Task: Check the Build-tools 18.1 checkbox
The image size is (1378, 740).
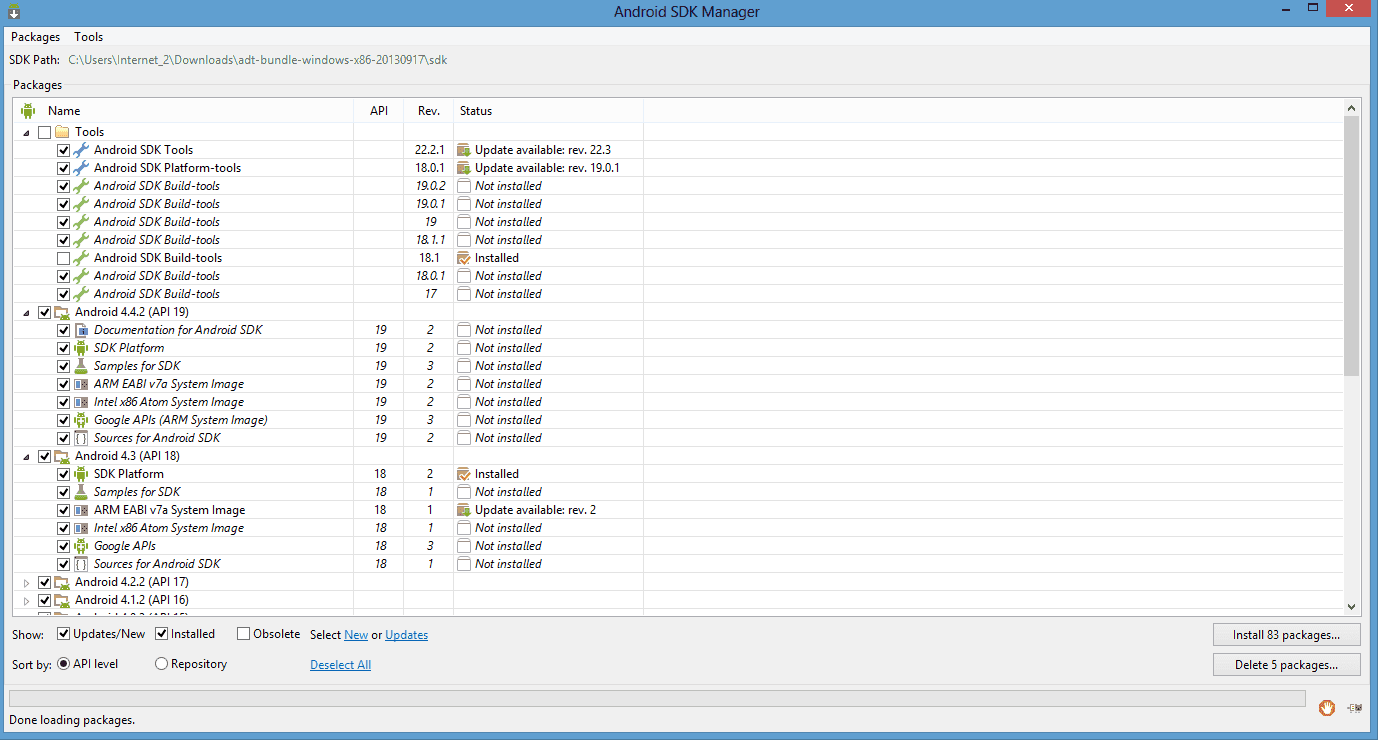Action: tap(64, 258)
